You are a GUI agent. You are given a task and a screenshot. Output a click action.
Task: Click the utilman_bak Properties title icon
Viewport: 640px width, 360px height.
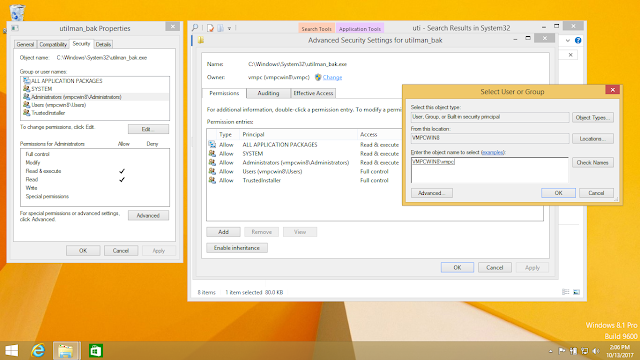[15, 28]
